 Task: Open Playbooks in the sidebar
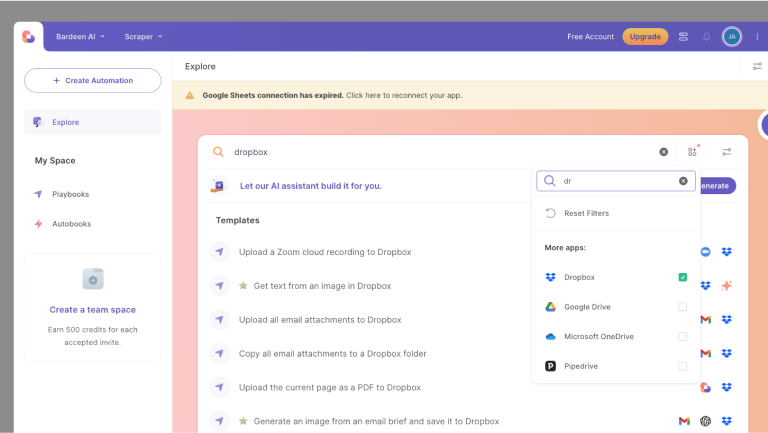tap(70, 194)
